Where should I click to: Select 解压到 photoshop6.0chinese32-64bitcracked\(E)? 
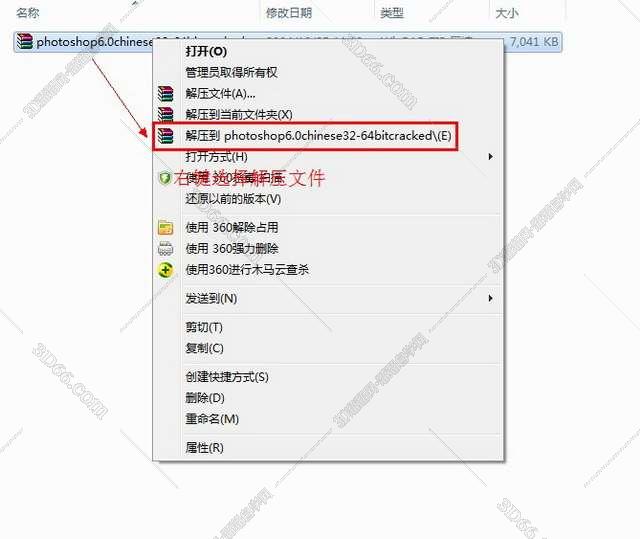pyautogui.click(x=318, y=135)
